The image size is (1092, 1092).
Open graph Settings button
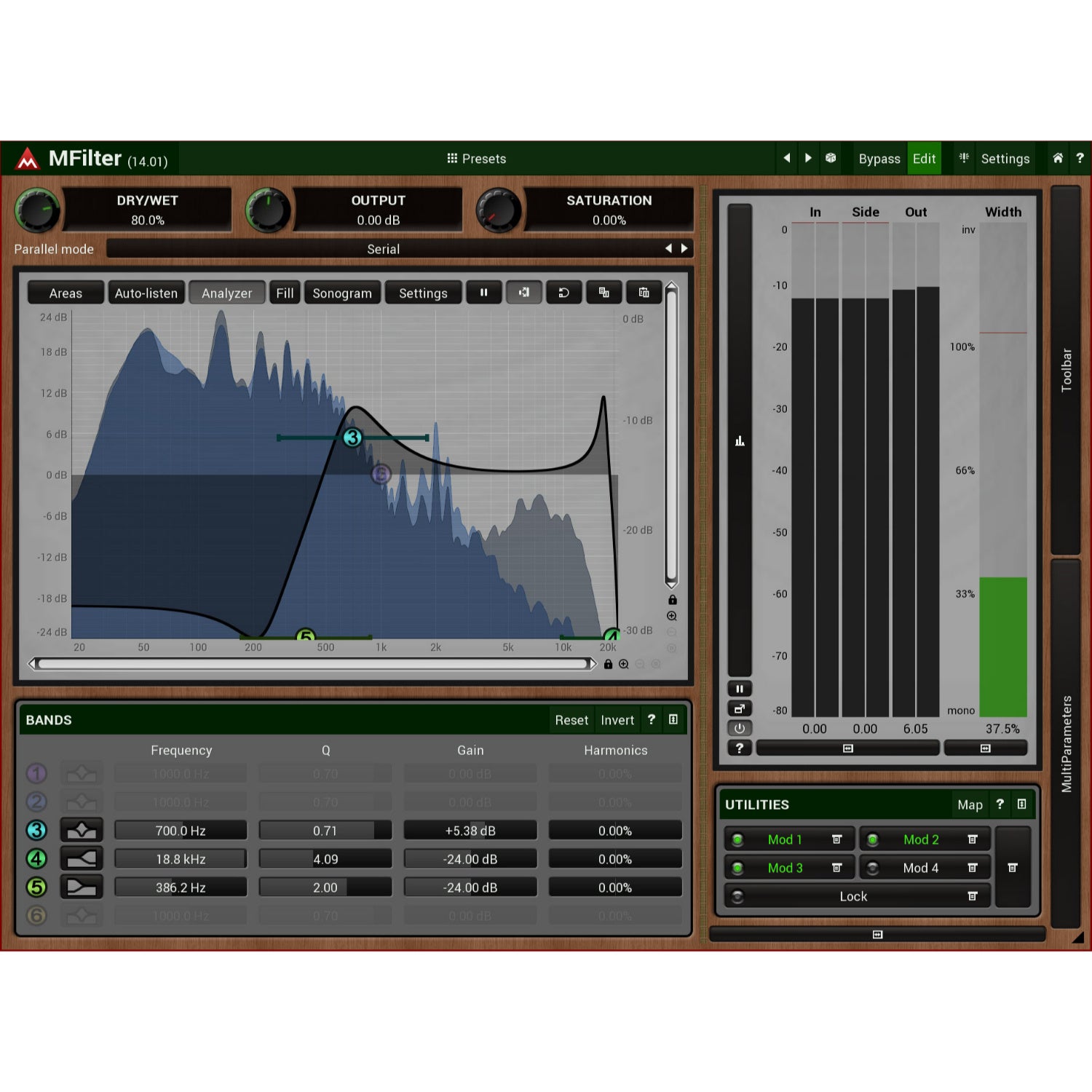(x=423, y=293)
